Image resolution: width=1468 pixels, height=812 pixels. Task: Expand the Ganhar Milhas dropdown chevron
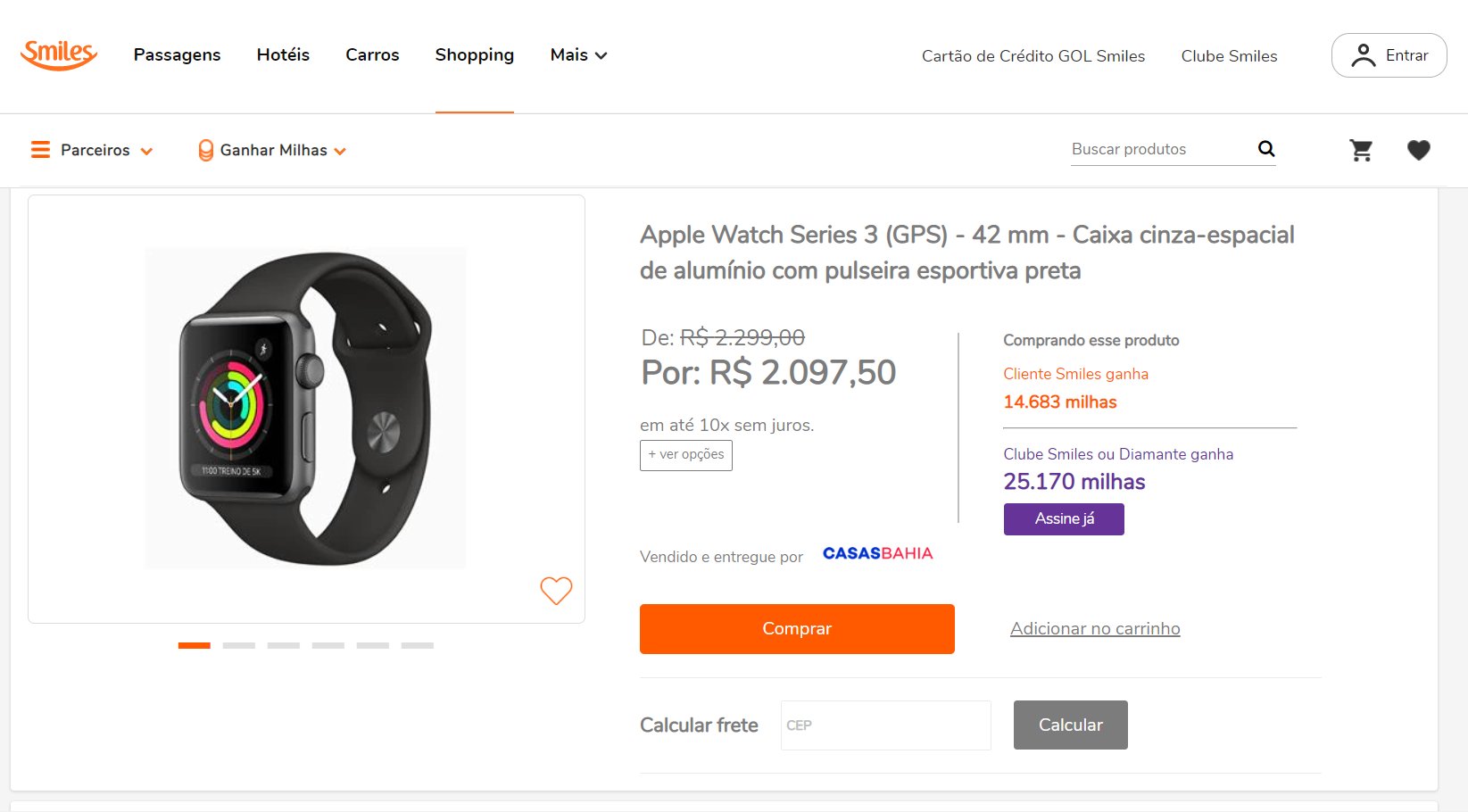340,151
